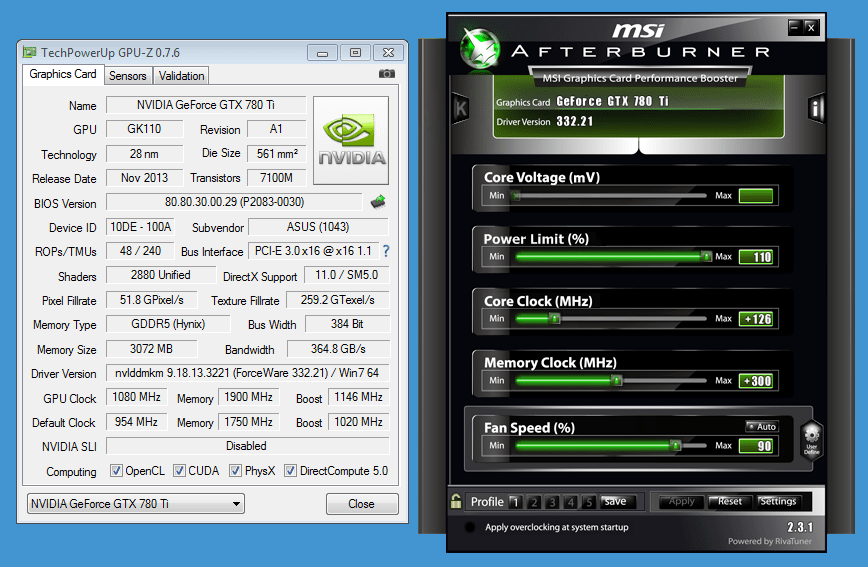
Task: Click the BIOS save chip icon
Action: click(x=378, y=202)
